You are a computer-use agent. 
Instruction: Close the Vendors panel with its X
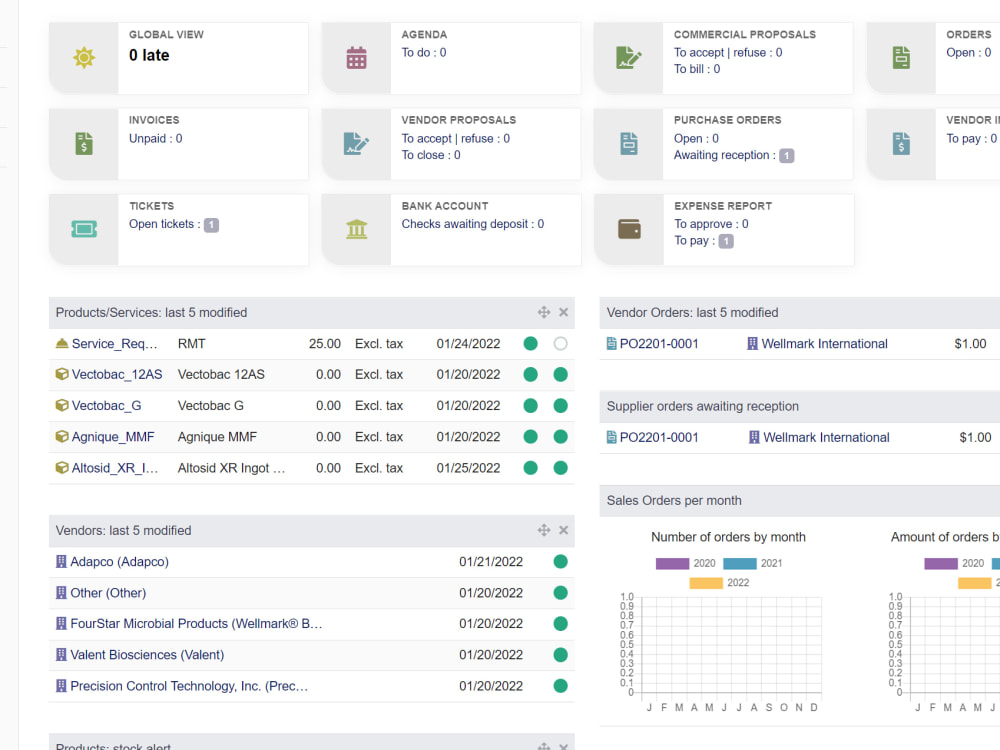[x=563, y=530]
